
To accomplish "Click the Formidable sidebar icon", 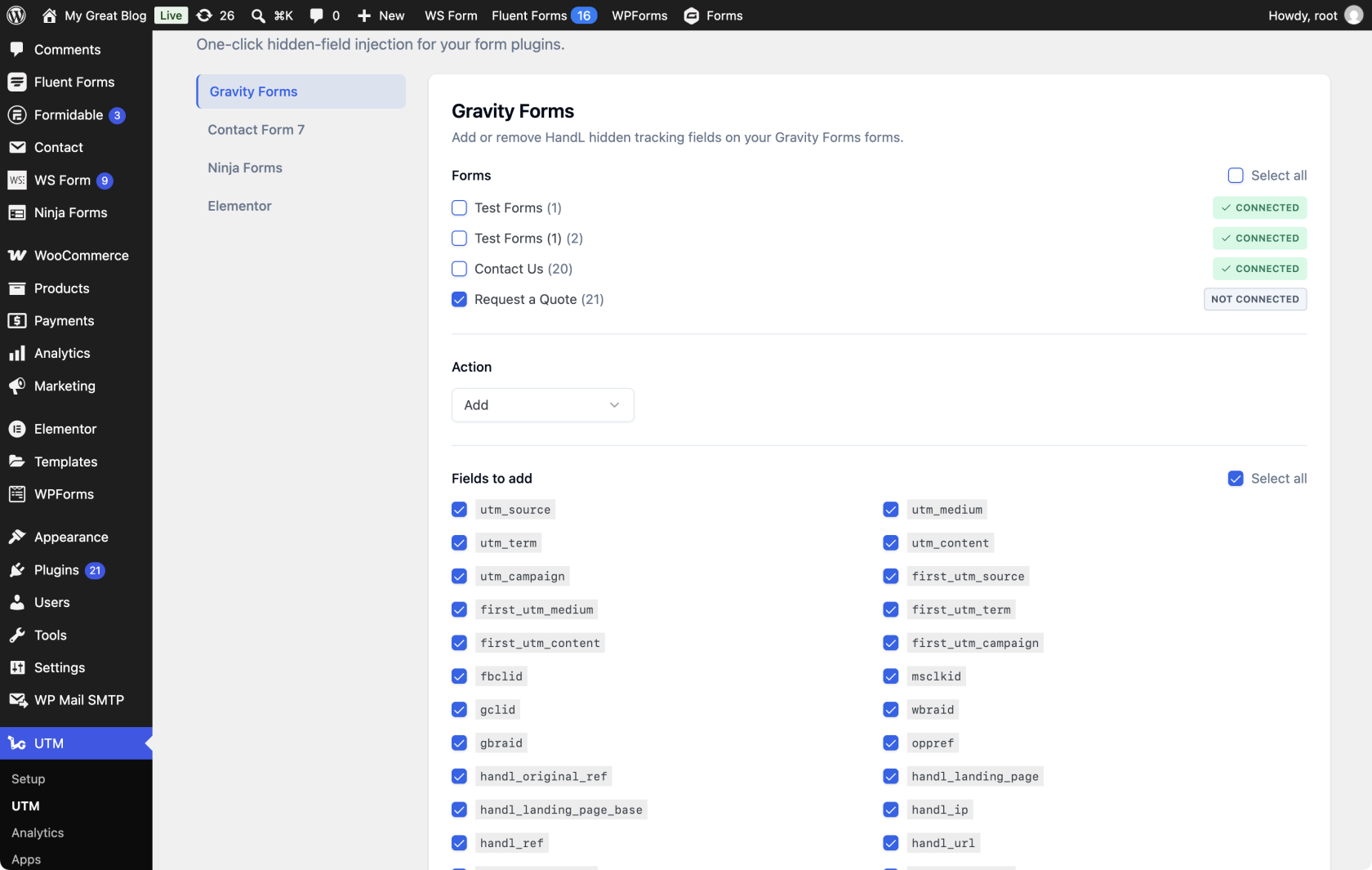I will click(x=17, y=115).
